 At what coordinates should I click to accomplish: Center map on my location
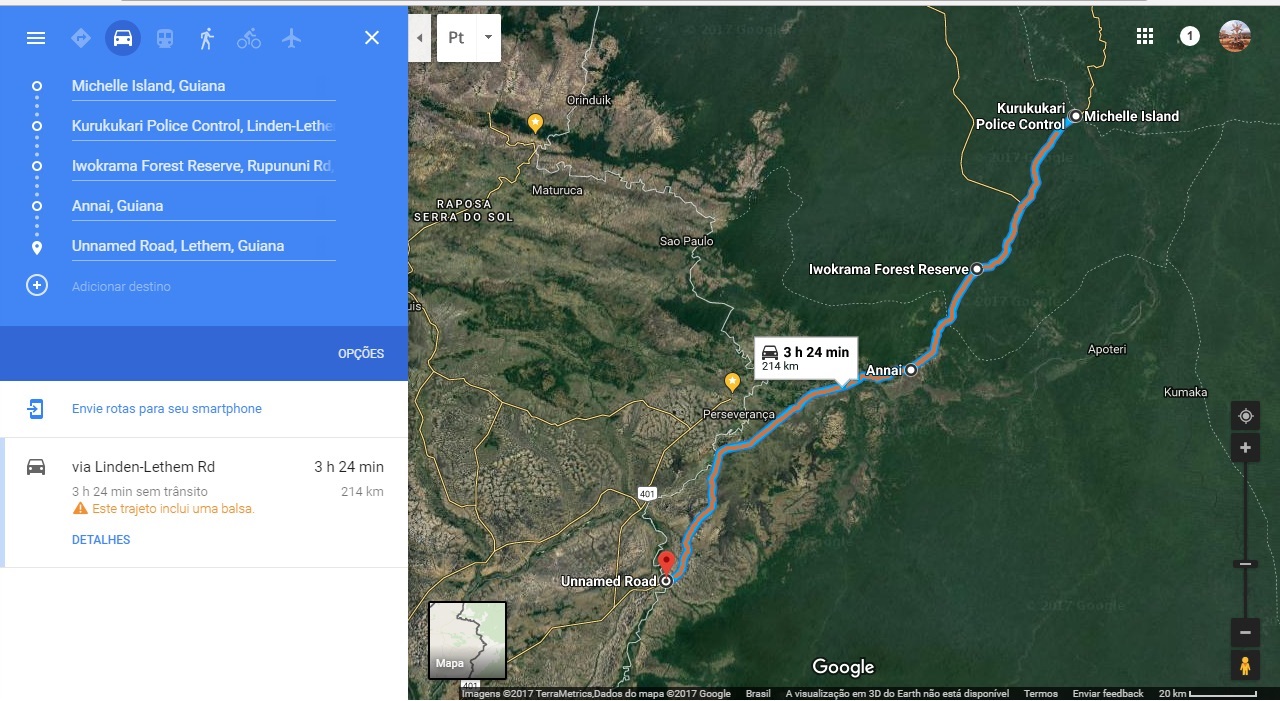(x=1245, y=416)
